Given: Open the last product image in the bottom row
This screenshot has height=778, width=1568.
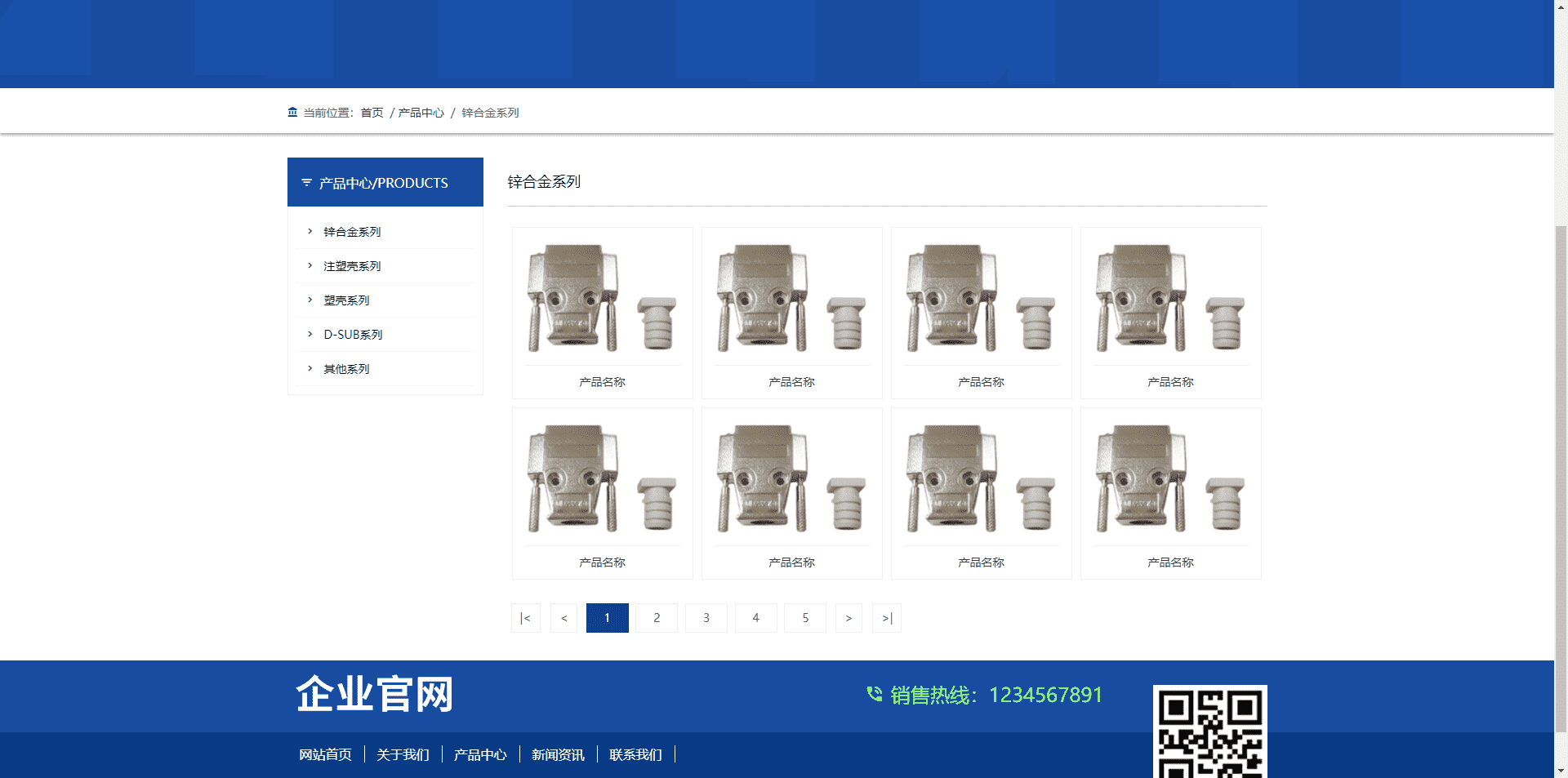Looking at the screenshot, I should 1171,478.
